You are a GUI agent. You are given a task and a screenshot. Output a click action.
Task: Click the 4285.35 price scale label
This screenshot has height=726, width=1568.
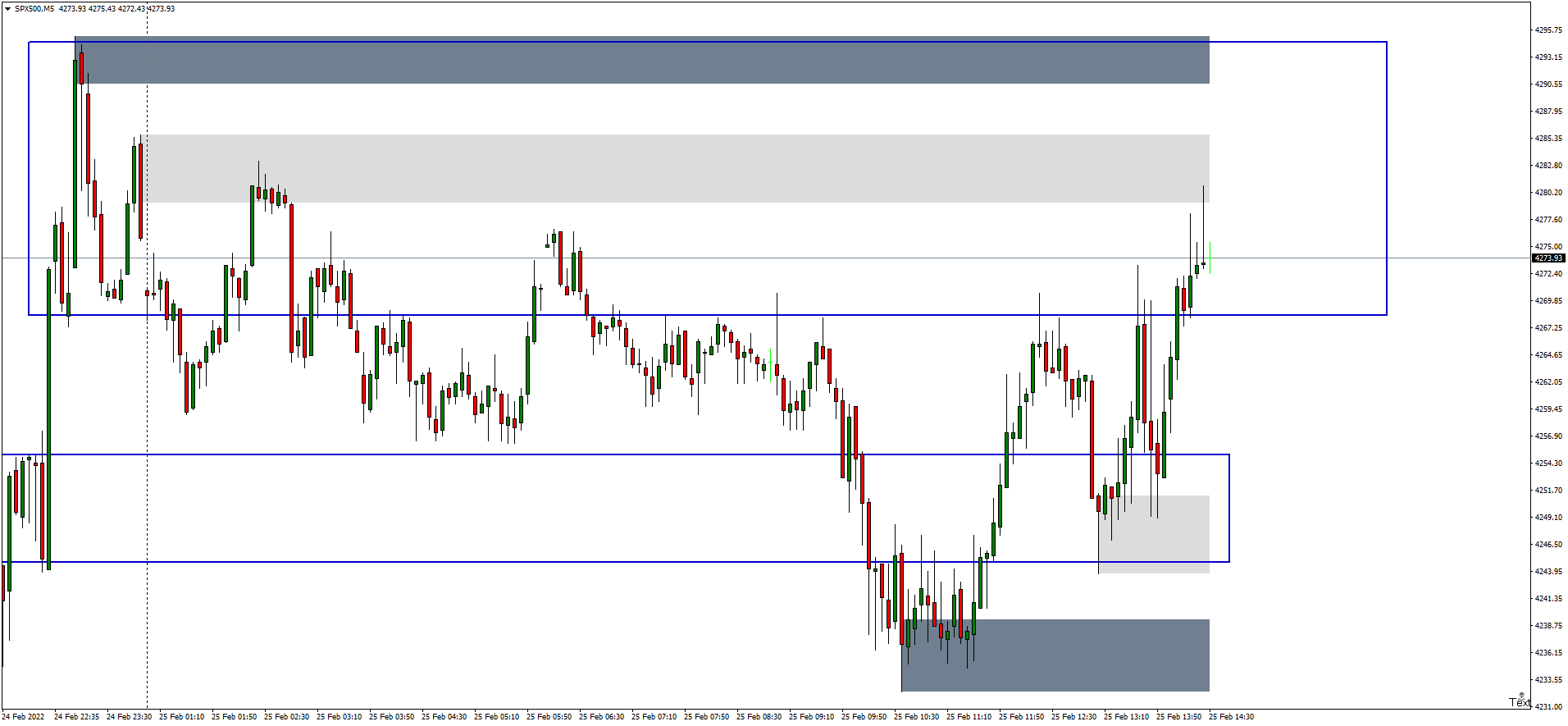tap(1548, 139)
